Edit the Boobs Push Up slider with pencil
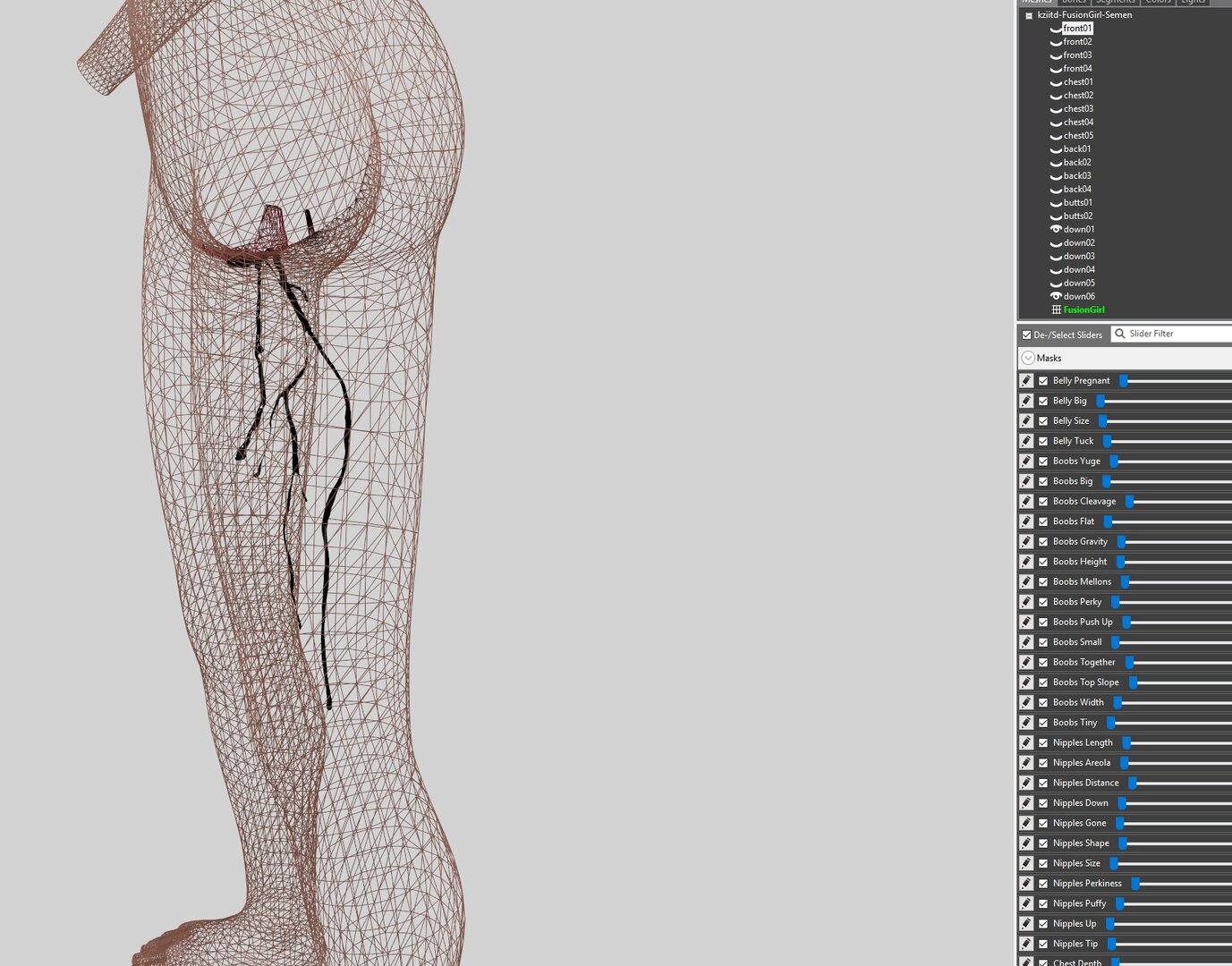This screenshot has width=1232, height=966. (x=1026, y=623)
